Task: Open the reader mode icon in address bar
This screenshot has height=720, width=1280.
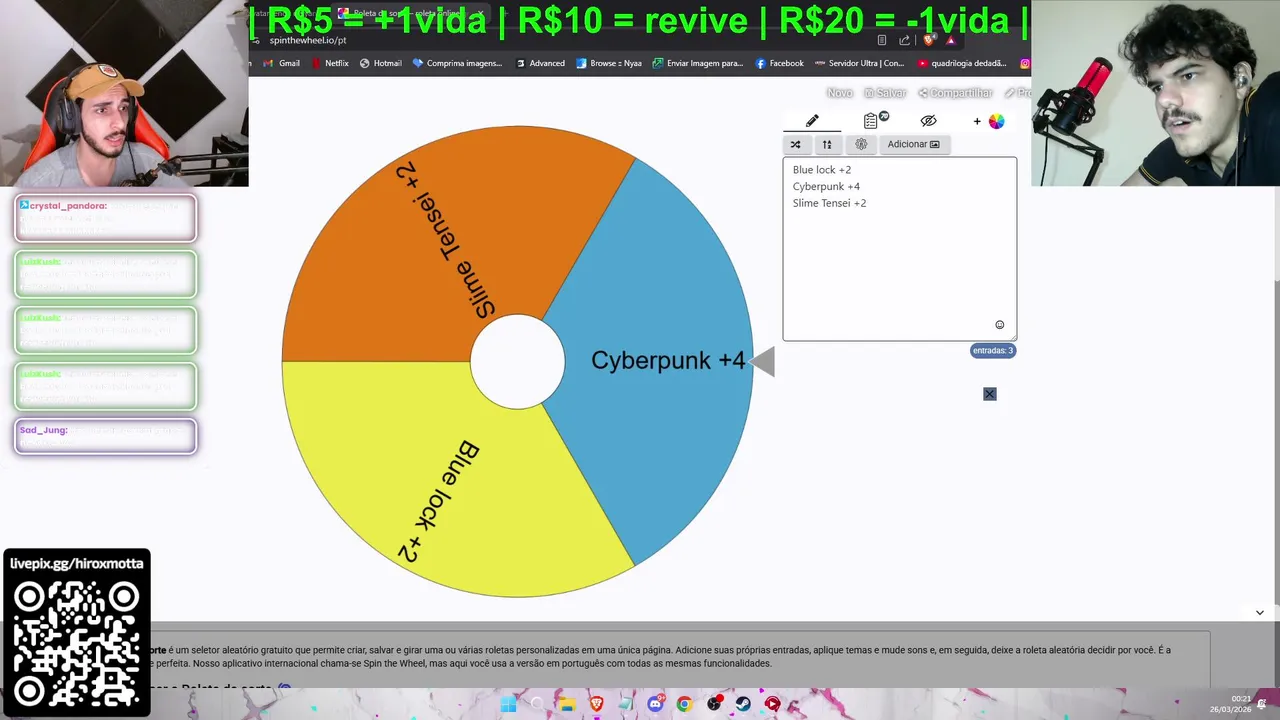Action: [x=881, y=40]
